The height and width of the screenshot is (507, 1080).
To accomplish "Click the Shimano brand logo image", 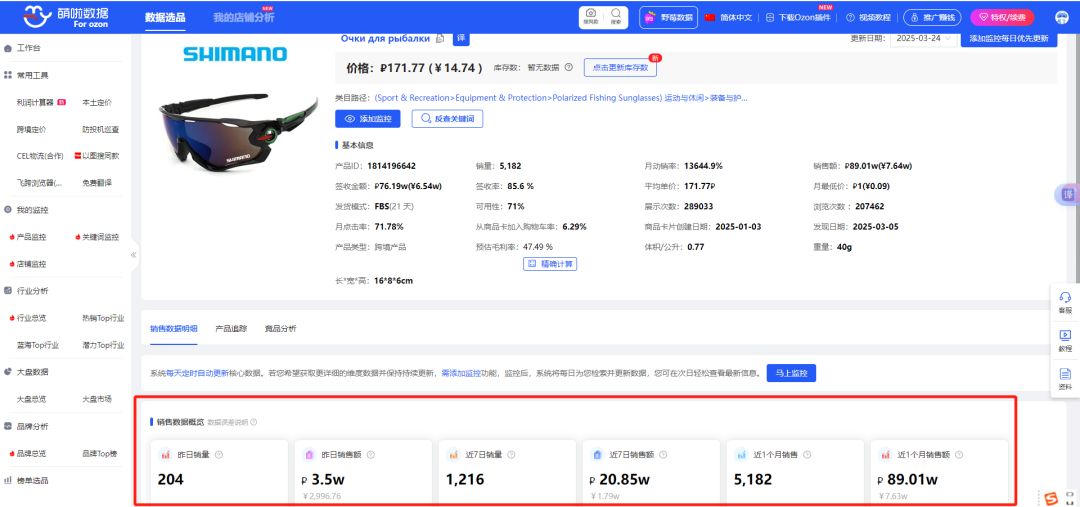I will 235,54.
